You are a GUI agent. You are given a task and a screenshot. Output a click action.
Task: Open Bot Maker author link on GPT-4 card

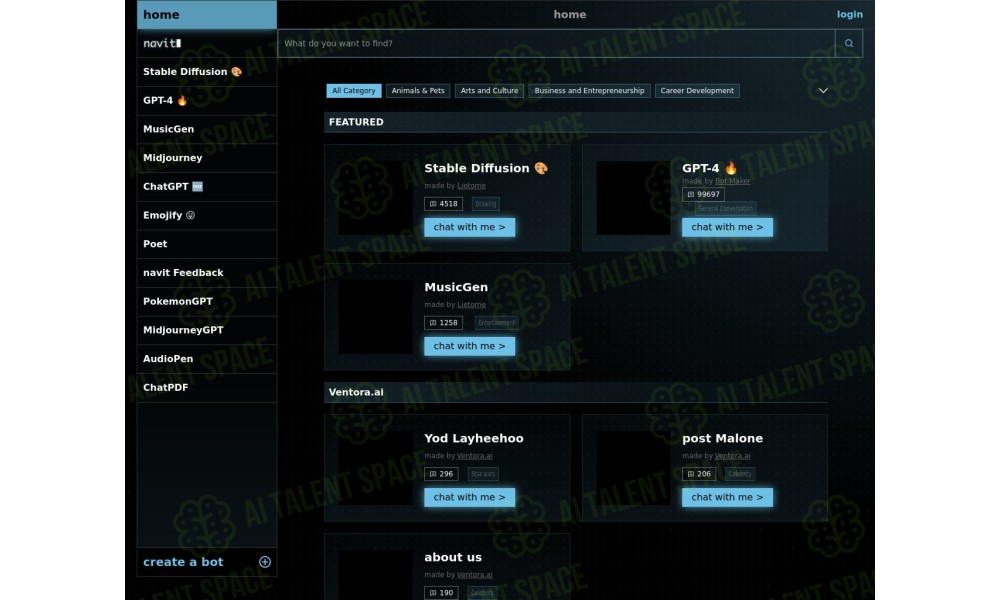[732, 181]
